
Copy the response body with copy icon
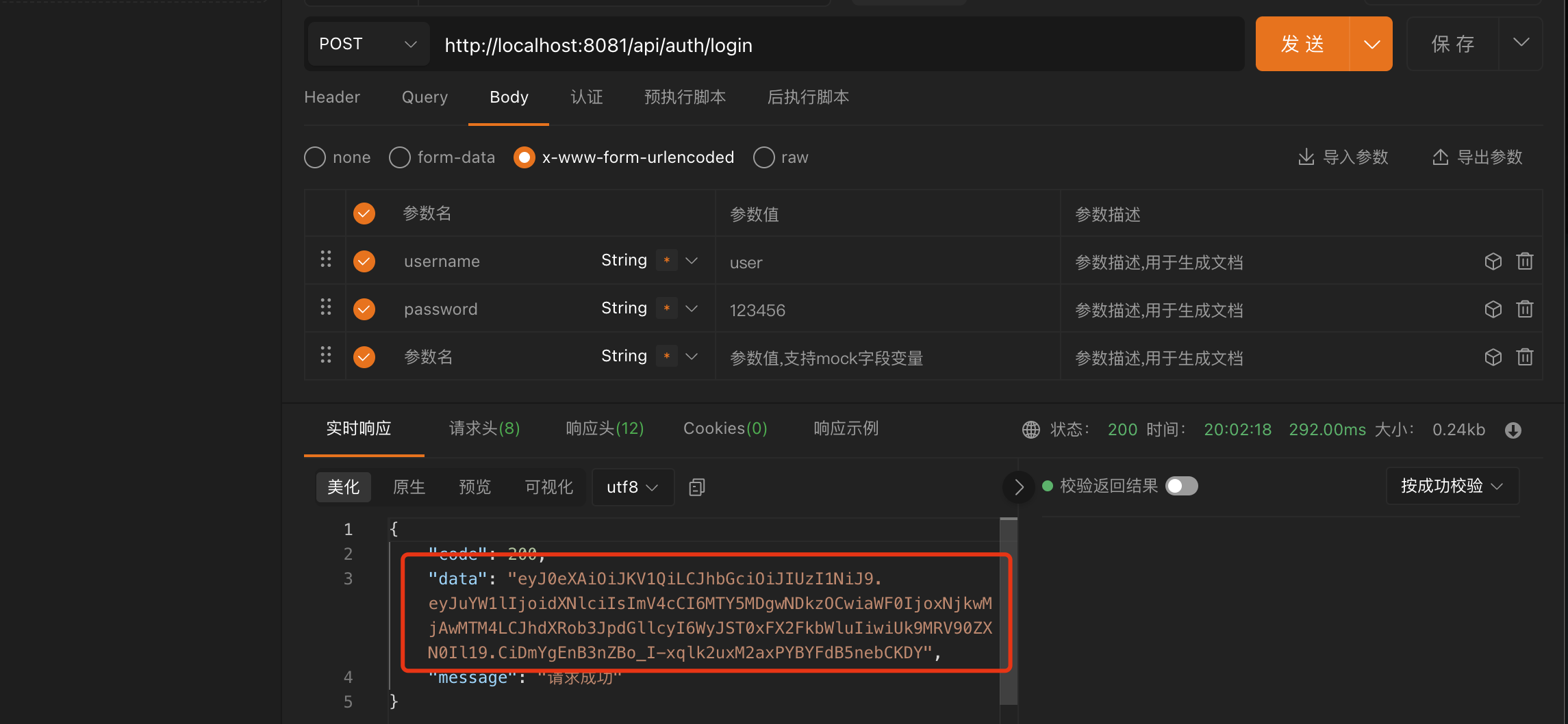(x=696, y=487)
